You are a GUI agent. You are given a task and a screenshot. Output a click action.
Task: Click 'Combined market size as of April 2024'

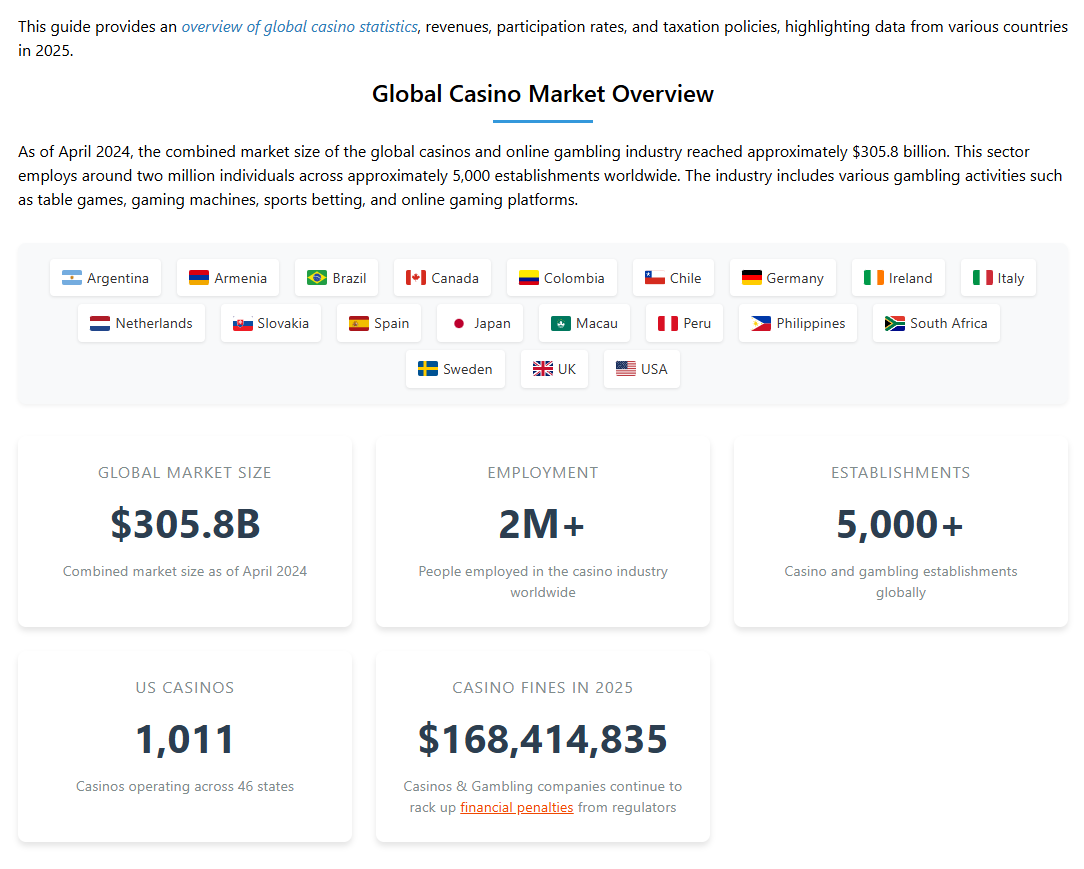[x=185, y=572]
